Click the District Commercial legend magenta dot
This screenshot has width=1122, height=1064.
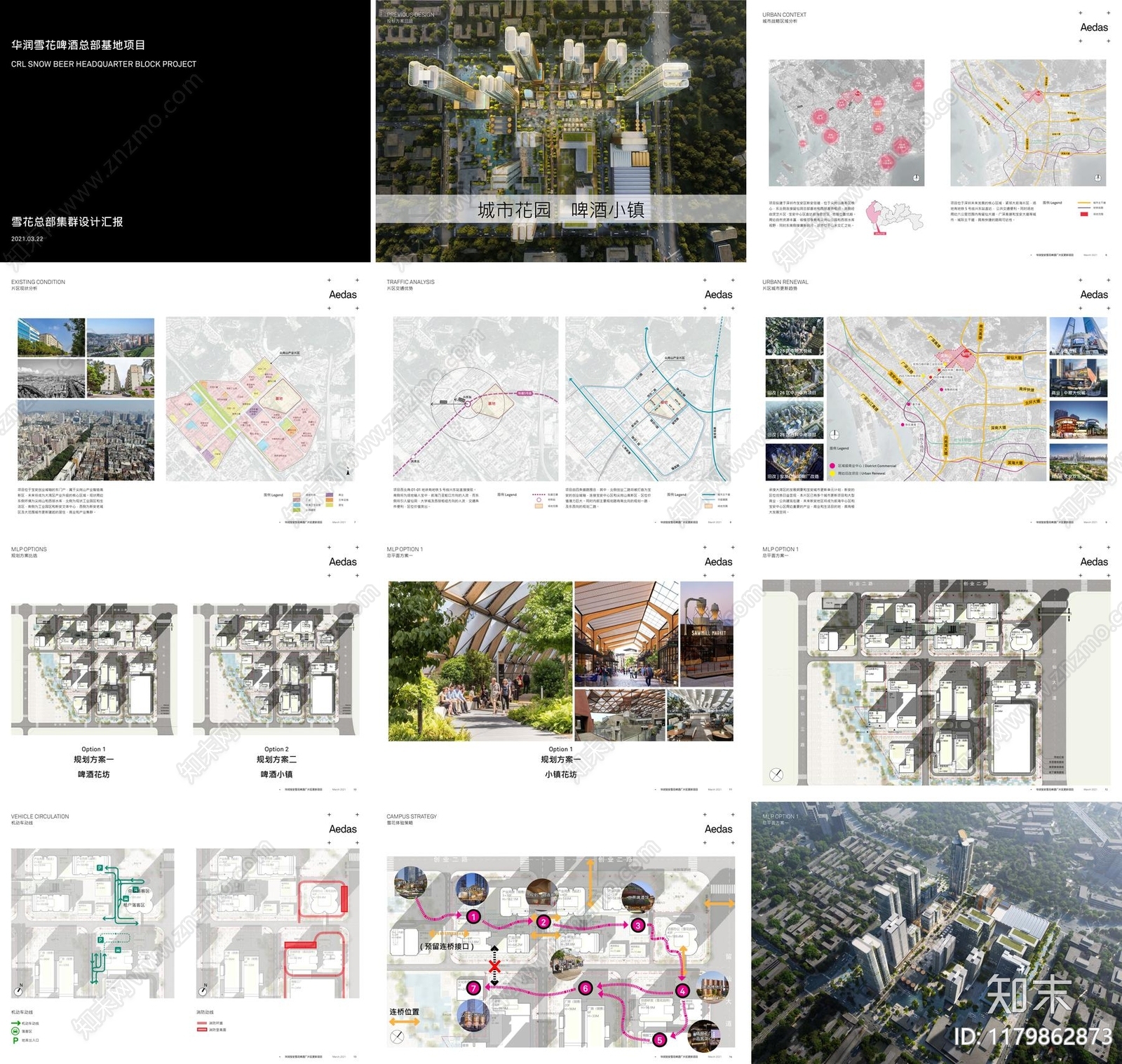pyautogui.click(x=832, y=466)
